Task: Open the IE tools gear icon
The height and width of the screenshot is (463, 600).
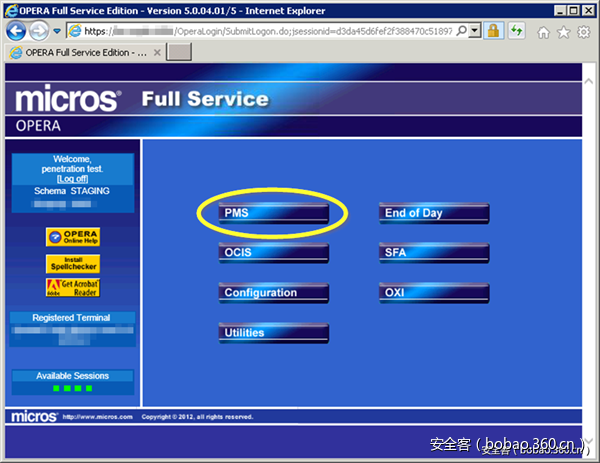Action: click(x=583, y=32)
